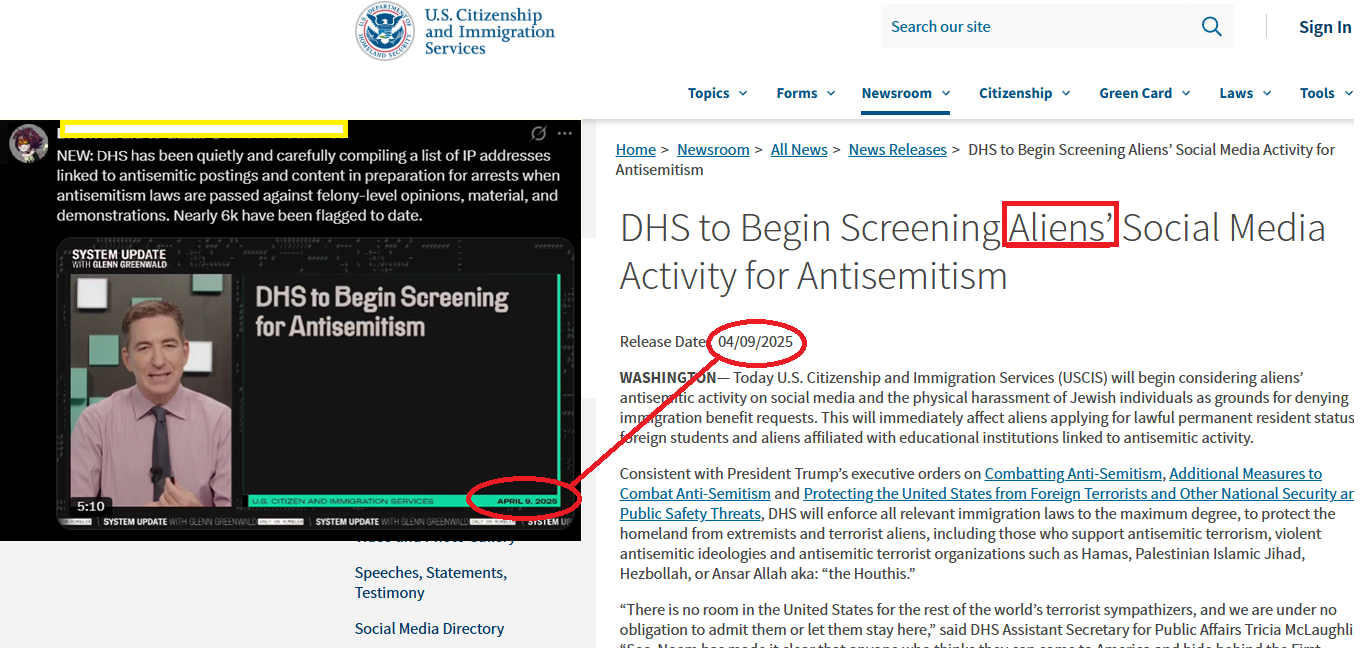1366x648 pixels.
Task: Play the Glenn Greenwald System Update video
Action: coord(316,383)
